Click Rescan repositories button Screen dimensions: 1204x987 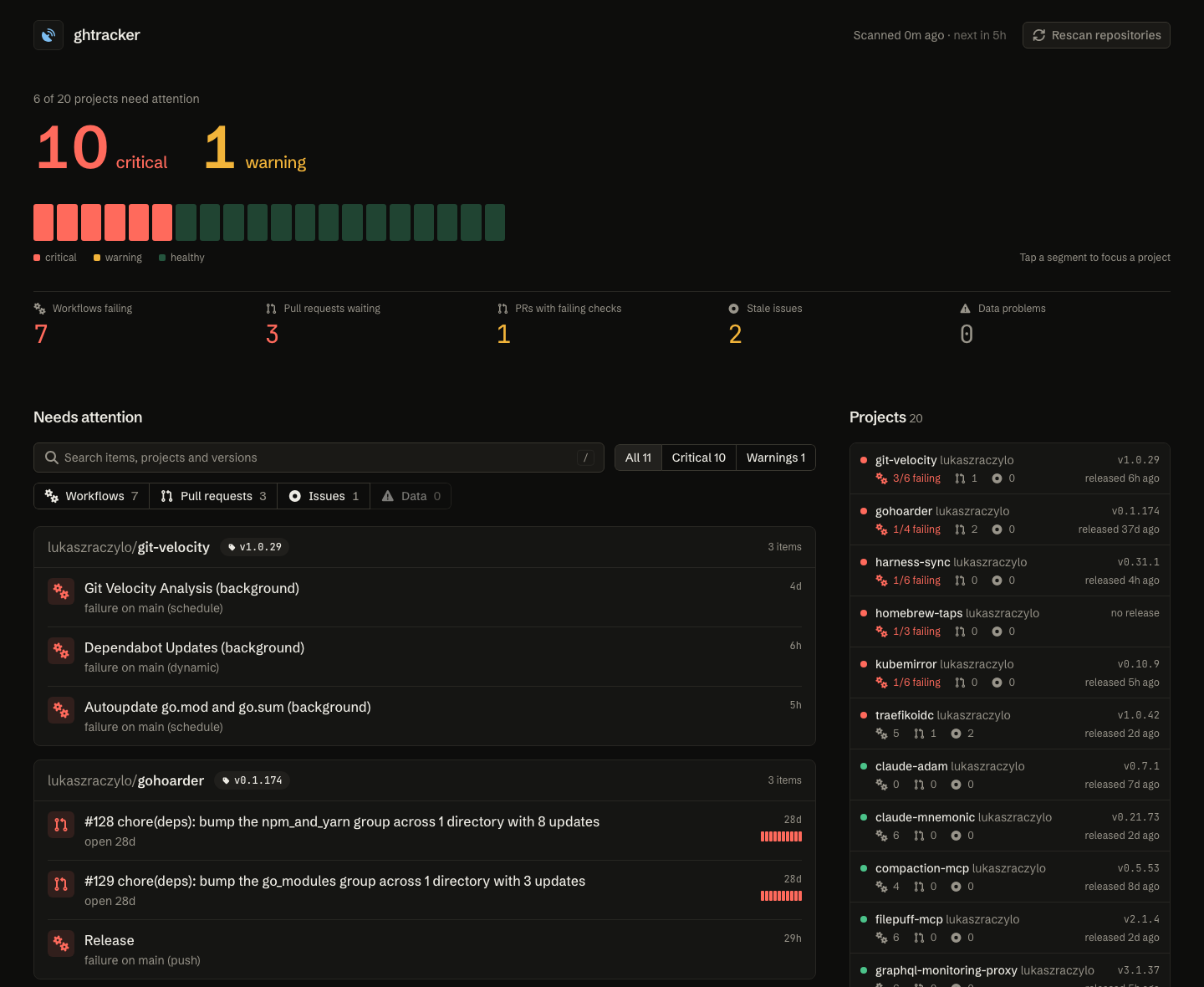point(1096,35)
